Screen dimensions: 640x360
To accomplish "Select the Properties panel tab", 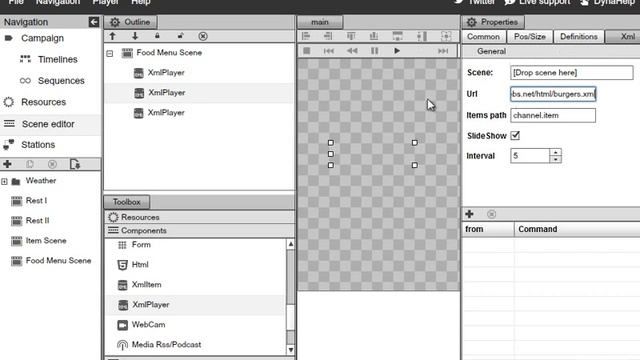I will point(493,22).
